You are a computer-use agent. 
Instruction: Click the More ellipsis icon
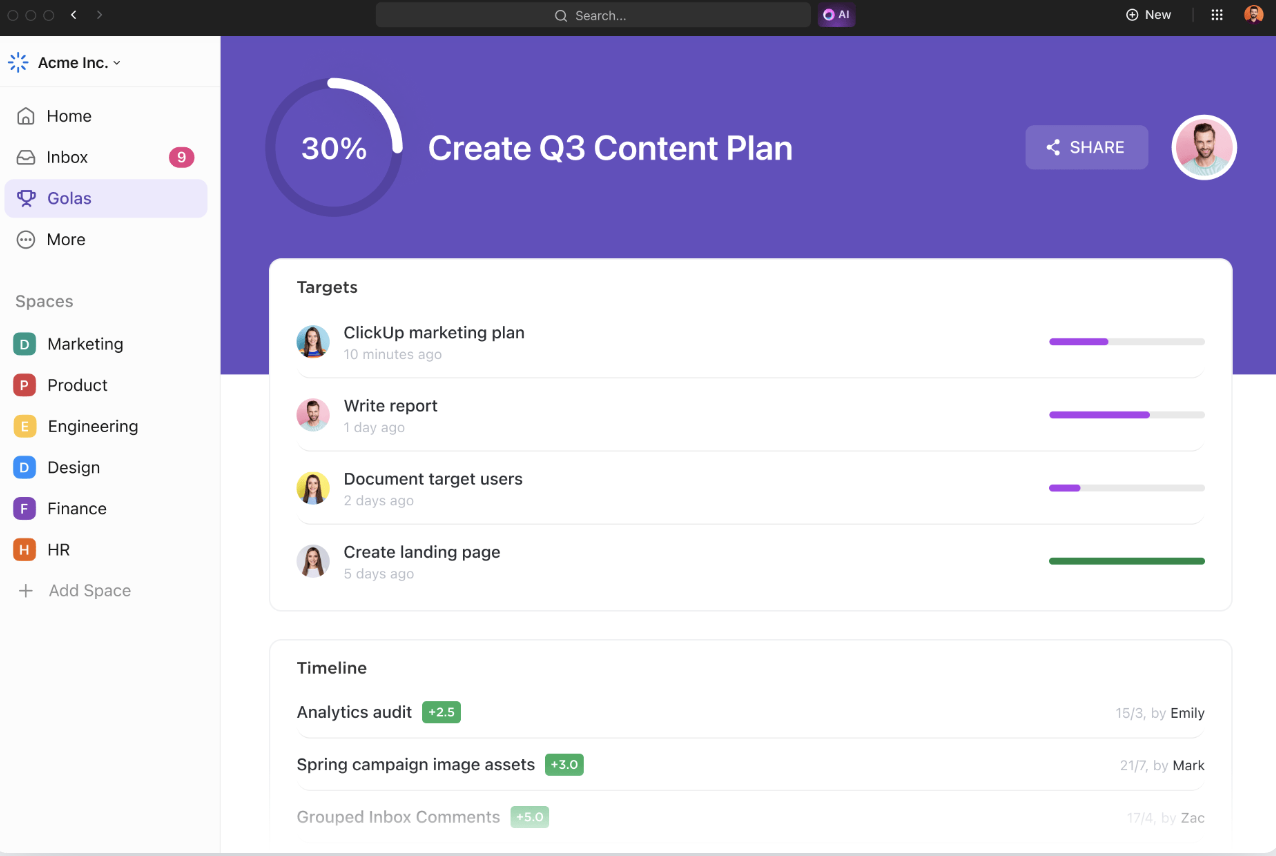click(x=27, y=239)
